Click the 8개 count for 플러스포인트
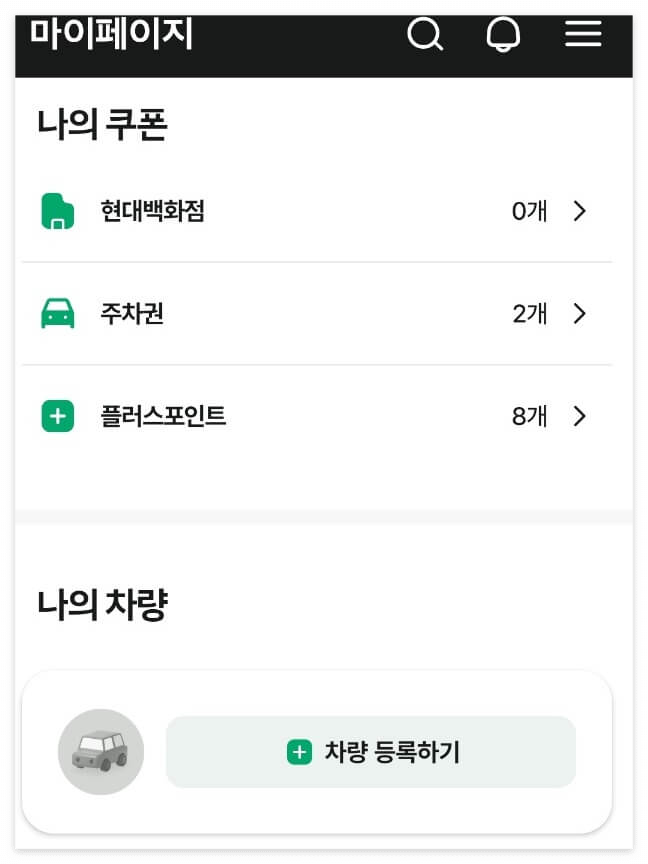Image resolution: width=648 pixels, height=864 pixels. pyautogui.click(x=529, y=415)
